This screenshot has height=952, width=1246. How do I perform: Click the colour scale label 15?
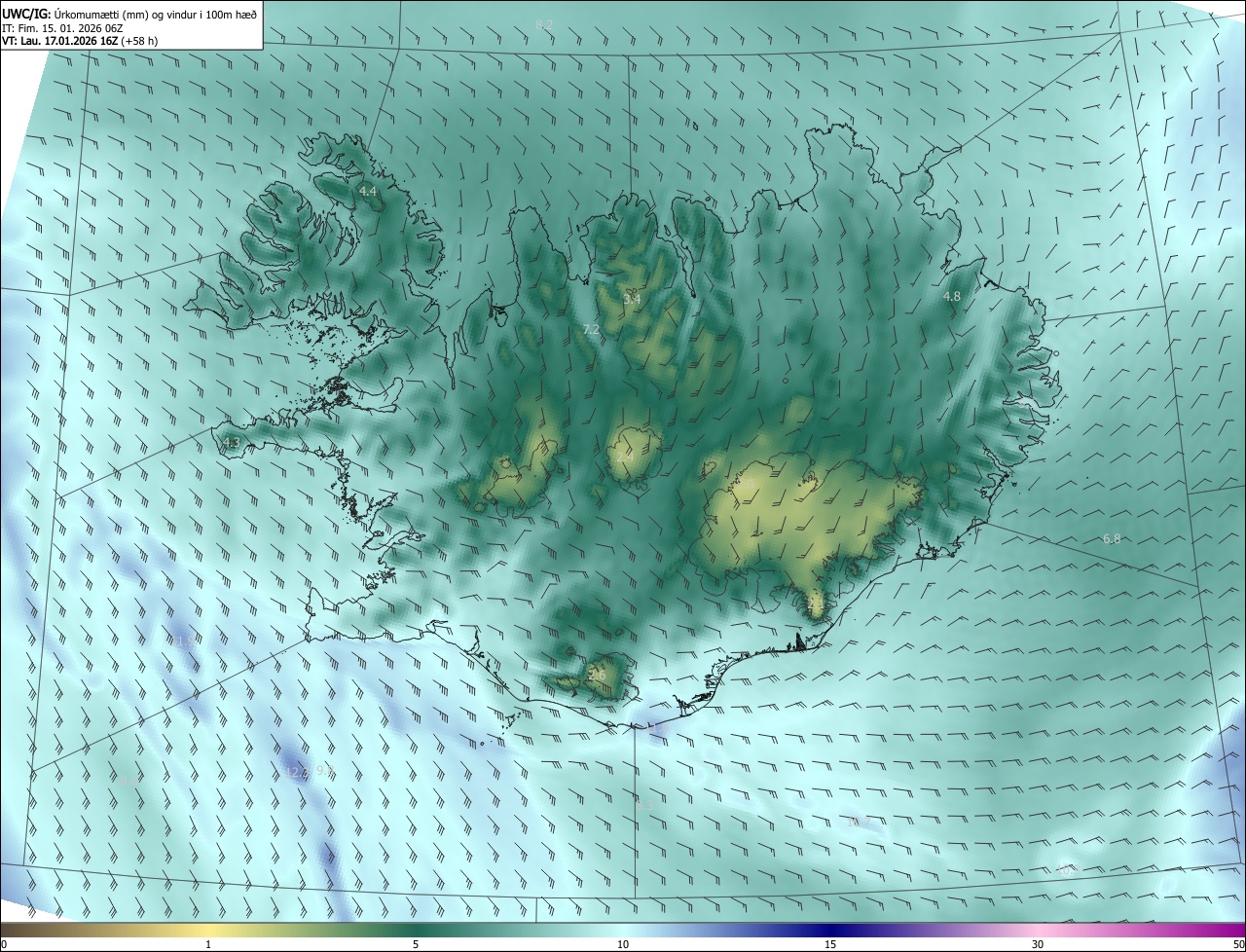click(830, 944)
